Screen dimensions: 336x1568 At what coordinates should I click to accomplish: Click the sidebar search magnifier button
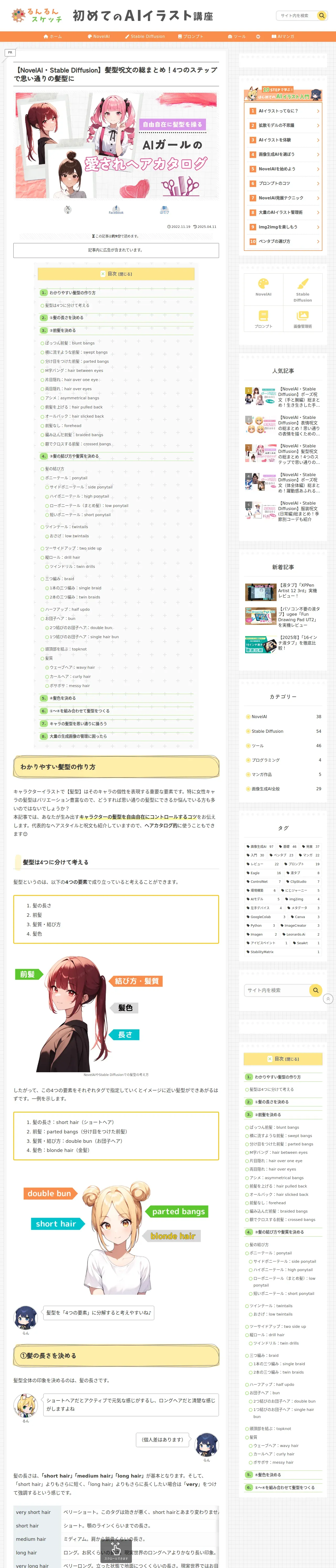point(315,990)
